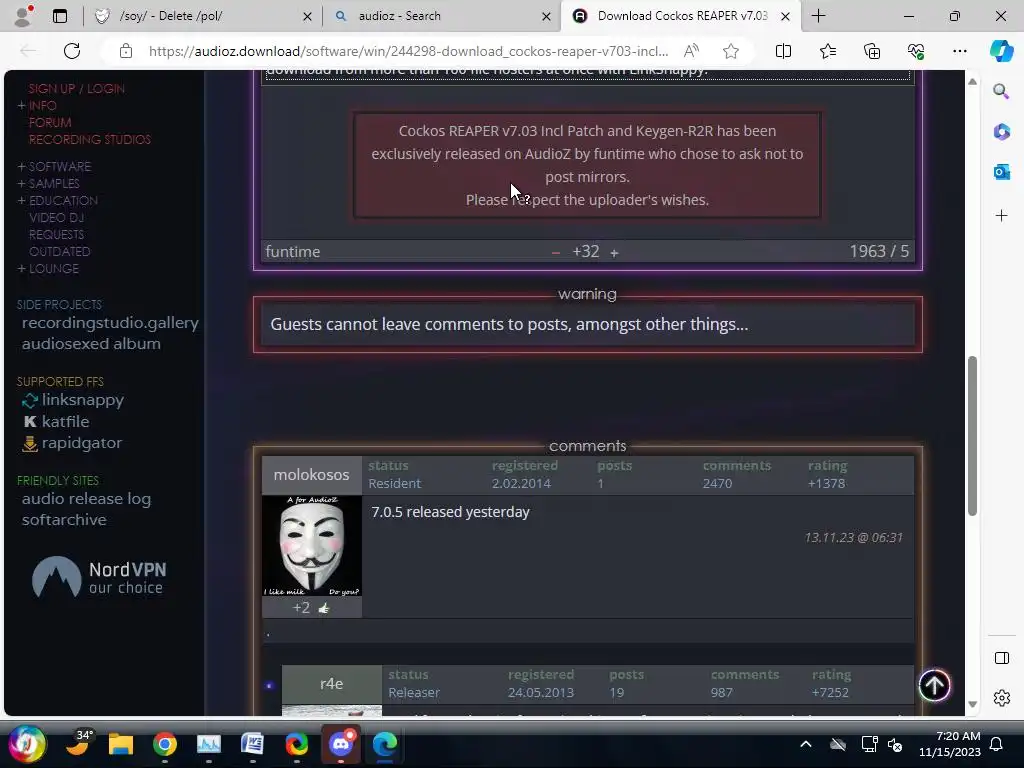Click the scroll-to-top arrow button

[934, 686]
